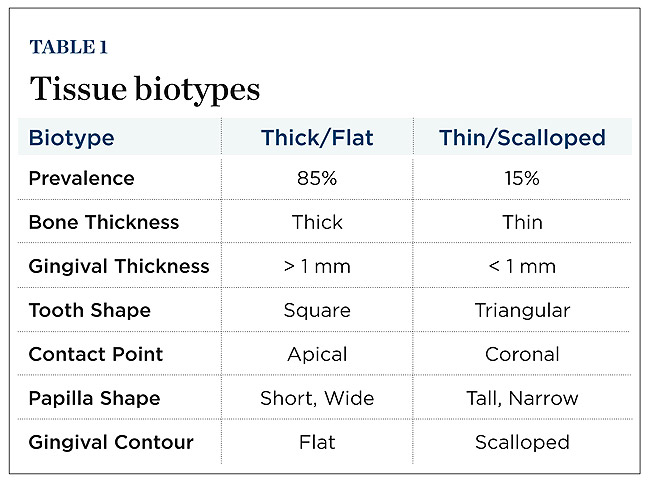Viewport: 650px width, 480px height.
Task: Select the "Short, Wide" papilla cell
Action: [317, 398]
